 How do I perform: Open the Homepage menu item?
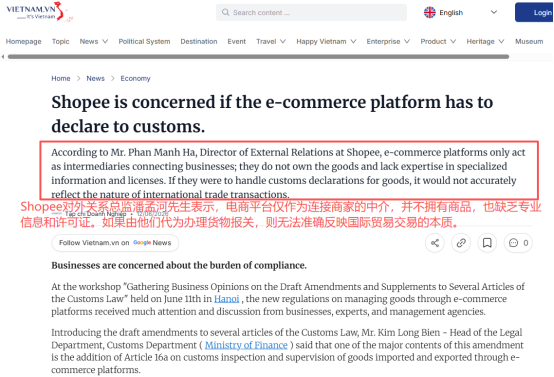[23, 41]
